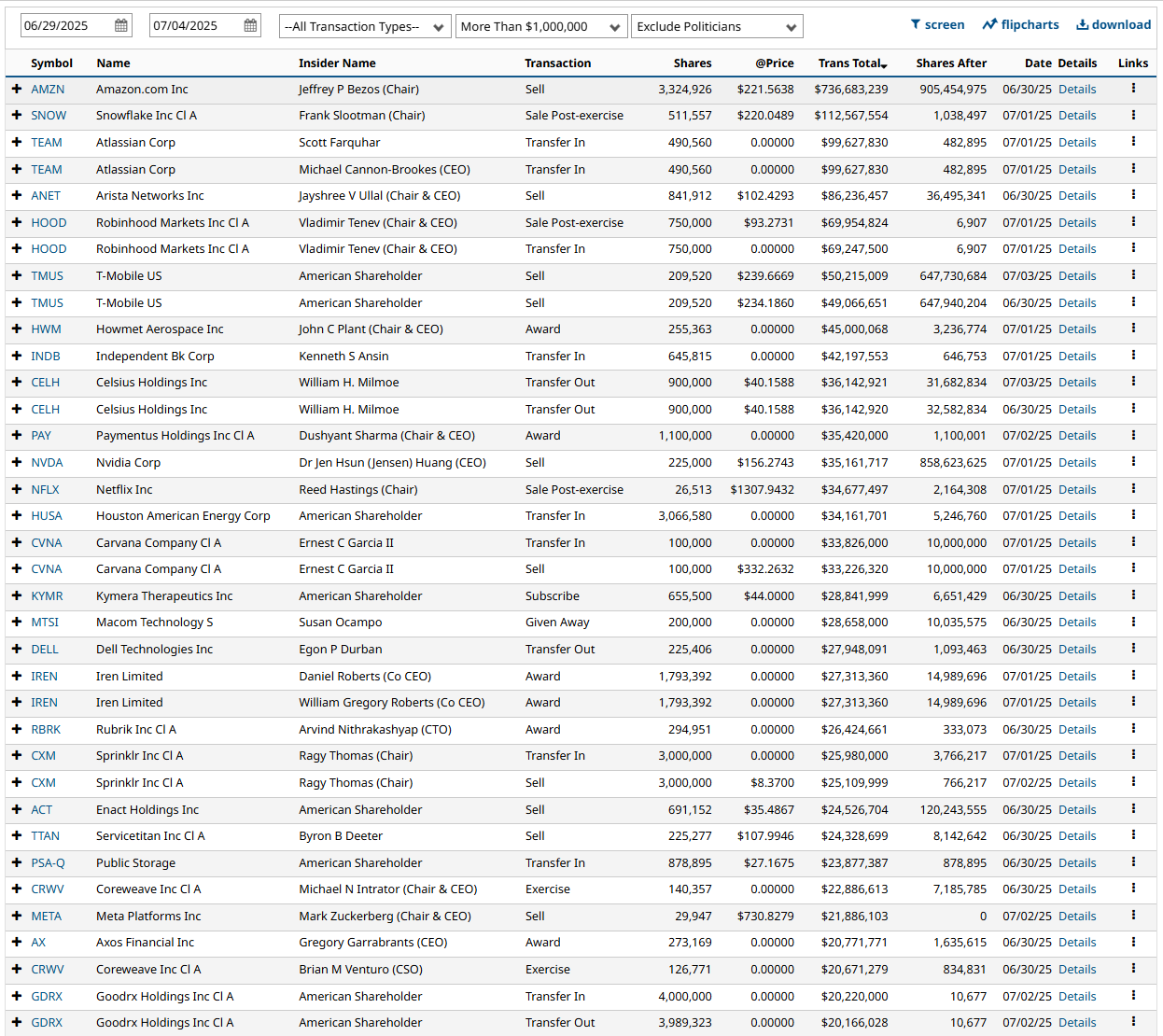
Task: Select the Subscribe transaction cell
Action: coord(552,596)
